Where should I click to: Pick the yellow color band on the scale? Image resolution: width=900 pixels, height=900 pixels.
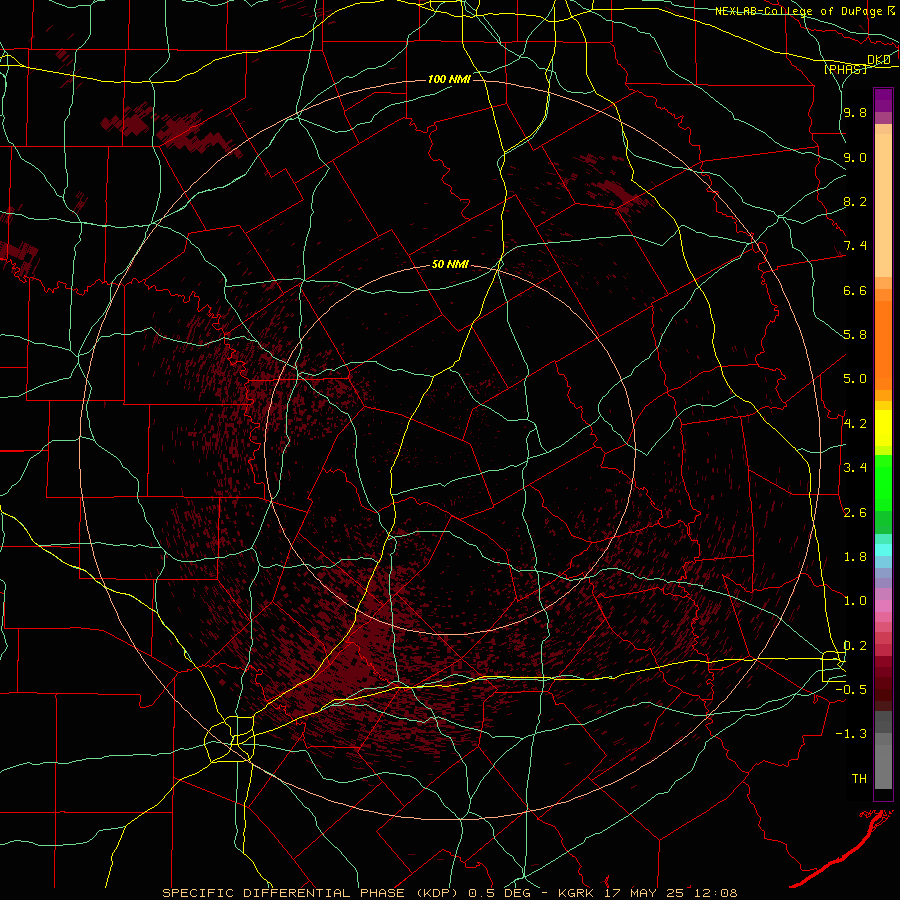point(883,428)
